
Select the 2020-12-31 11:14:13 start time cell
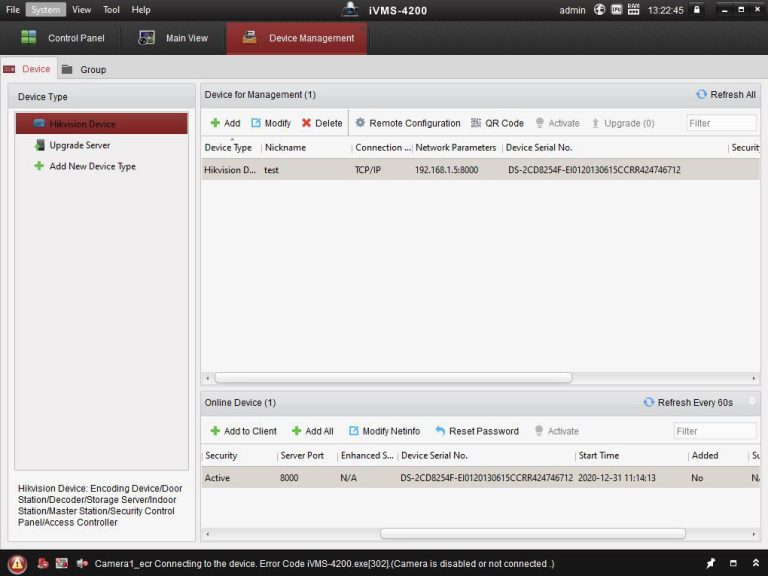pos(617,478)
